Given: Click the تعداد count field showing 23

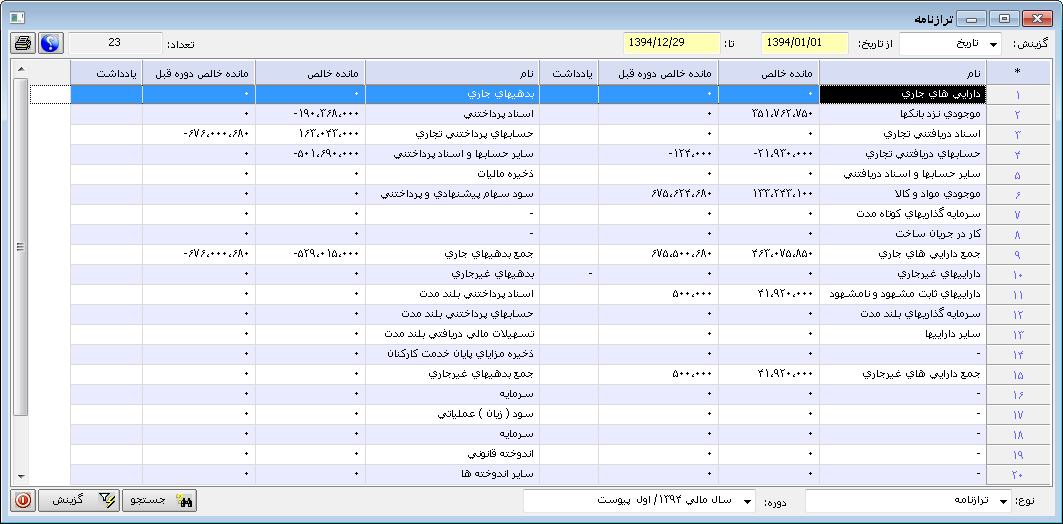Looking at the screenshot, I should [115, 43].
